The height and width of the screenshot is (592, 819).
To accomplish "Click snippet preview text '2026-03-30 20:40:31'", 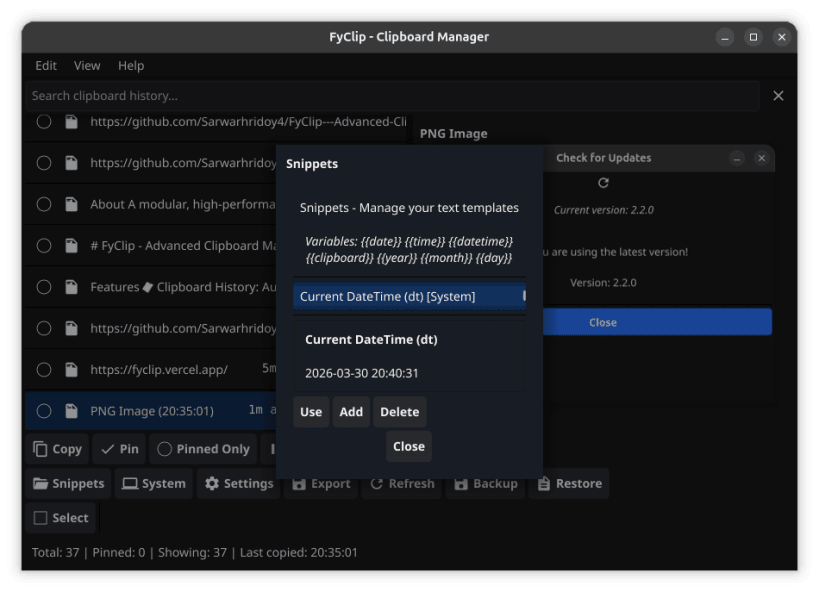I will pos(361,374).
